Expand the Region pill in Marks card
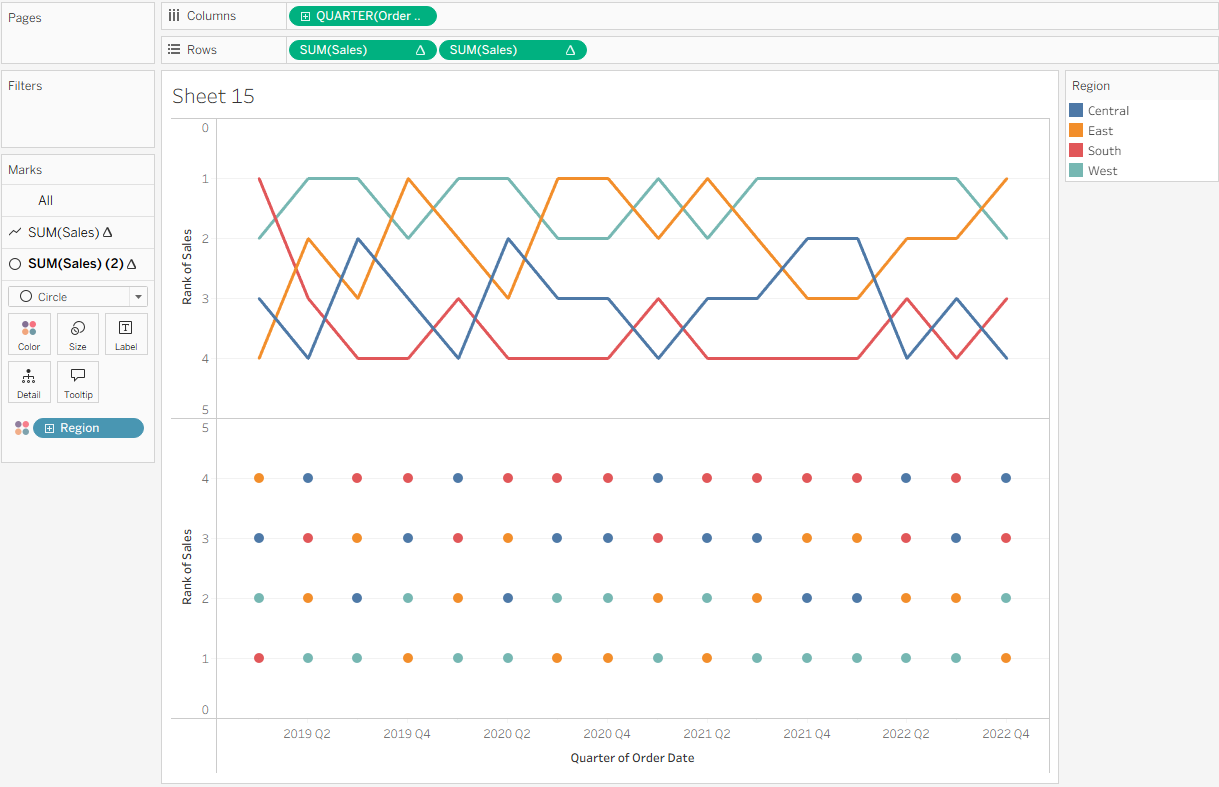The image size is (1219, 787). coord(50,428)
